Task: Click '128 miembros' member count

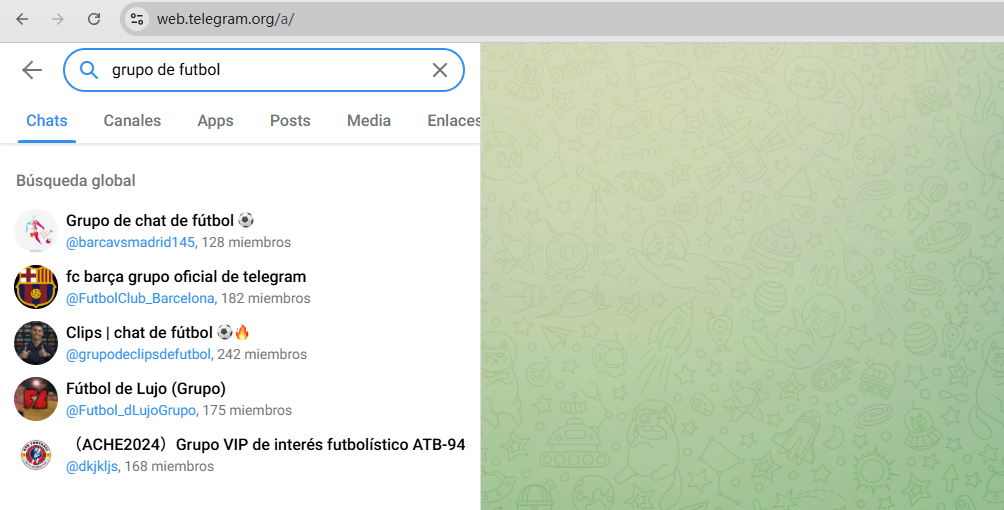Action: [x=246, y=242]
